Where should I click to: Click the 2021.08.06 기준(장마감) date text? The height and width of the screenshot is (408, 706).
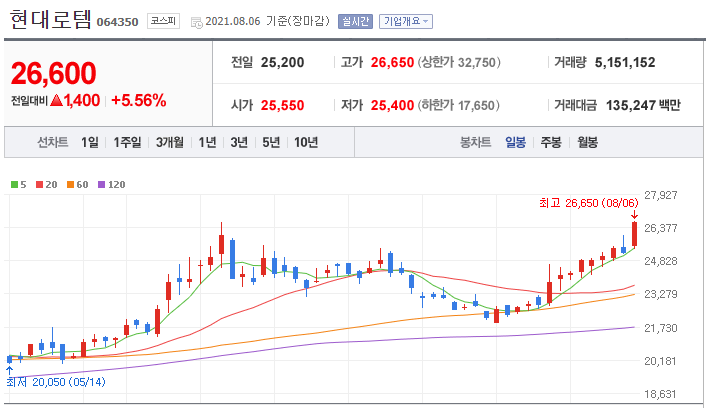pyautogui.click(x=267, y=21)
